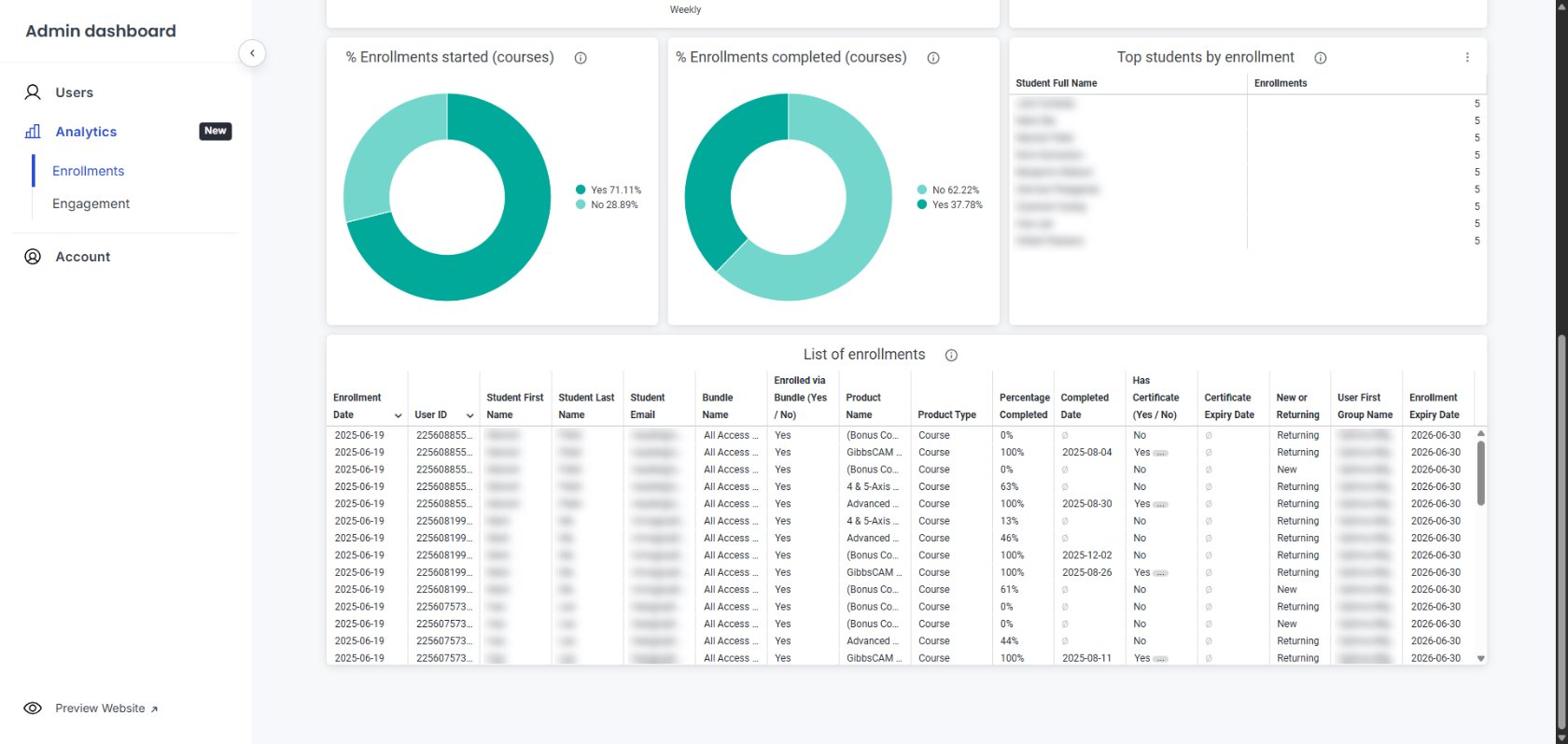
Task: Open info icon for Top students by enrollment
Action: click(x=1321, y=58)
